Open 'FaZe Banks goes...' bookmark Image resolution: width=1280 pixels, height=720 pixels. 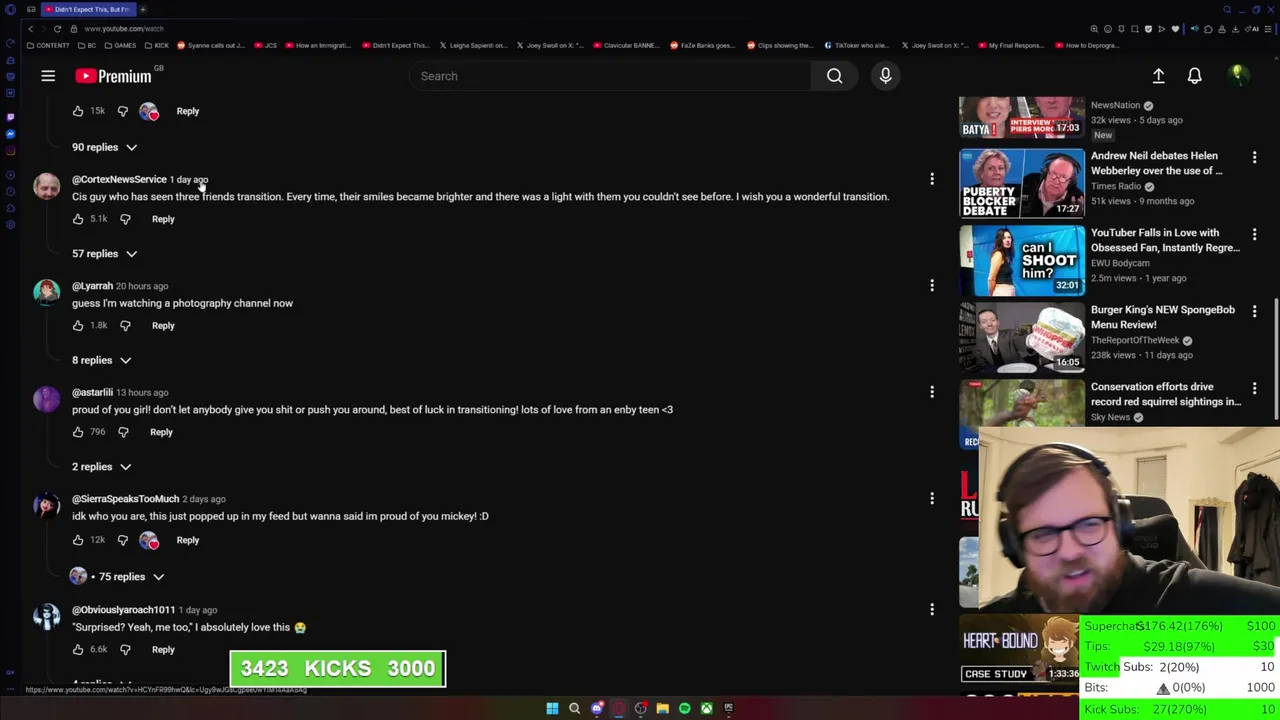pos(702,45)
